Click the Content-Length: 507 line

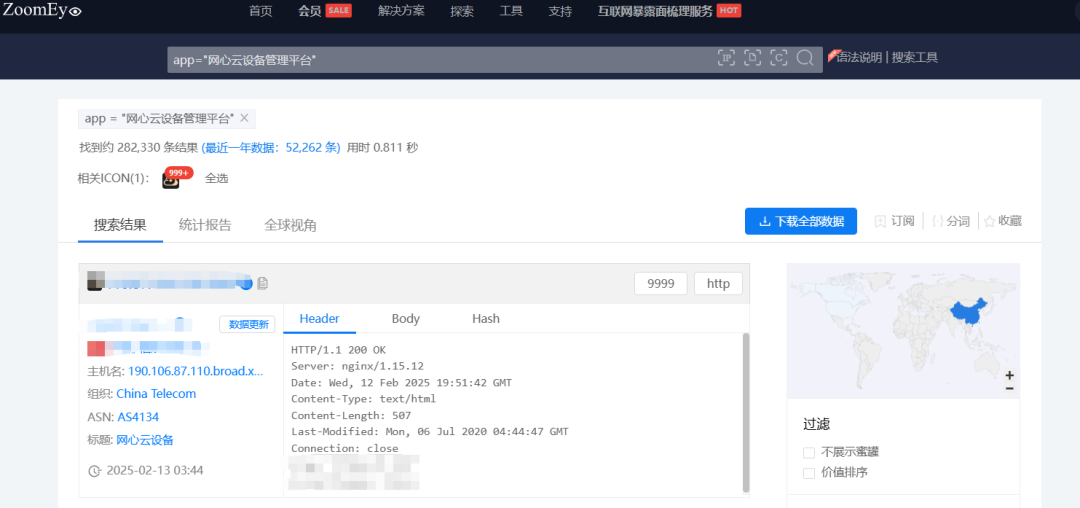351,416
